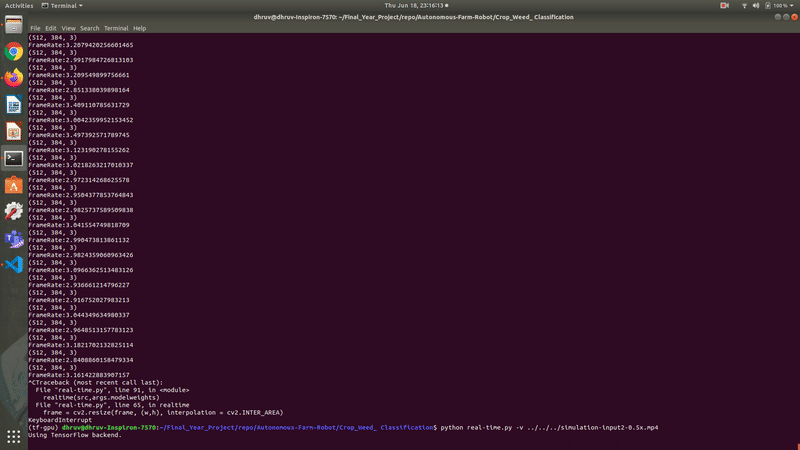
Task: Click the '100 %' battery percentage text
Action: click(x=780, y=6)
